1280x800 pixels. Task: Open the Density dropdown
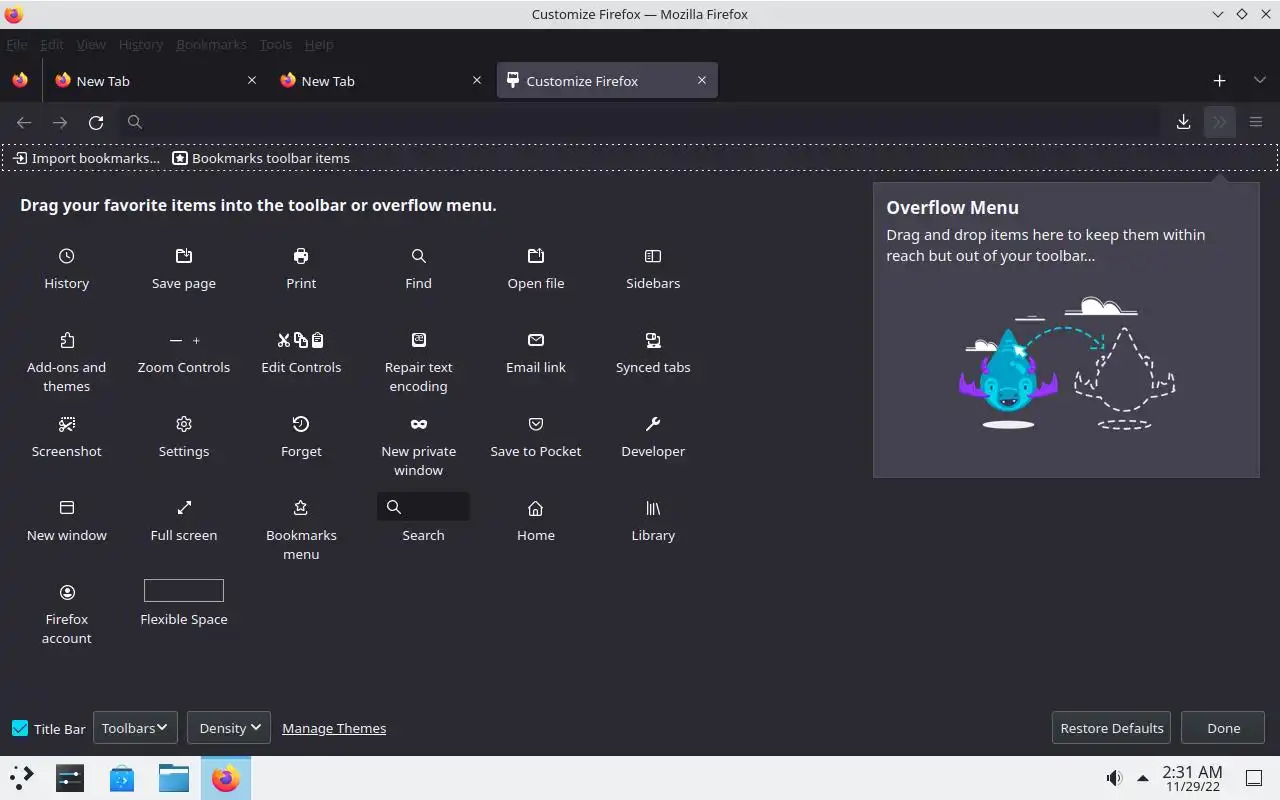(x=229, y=728)
